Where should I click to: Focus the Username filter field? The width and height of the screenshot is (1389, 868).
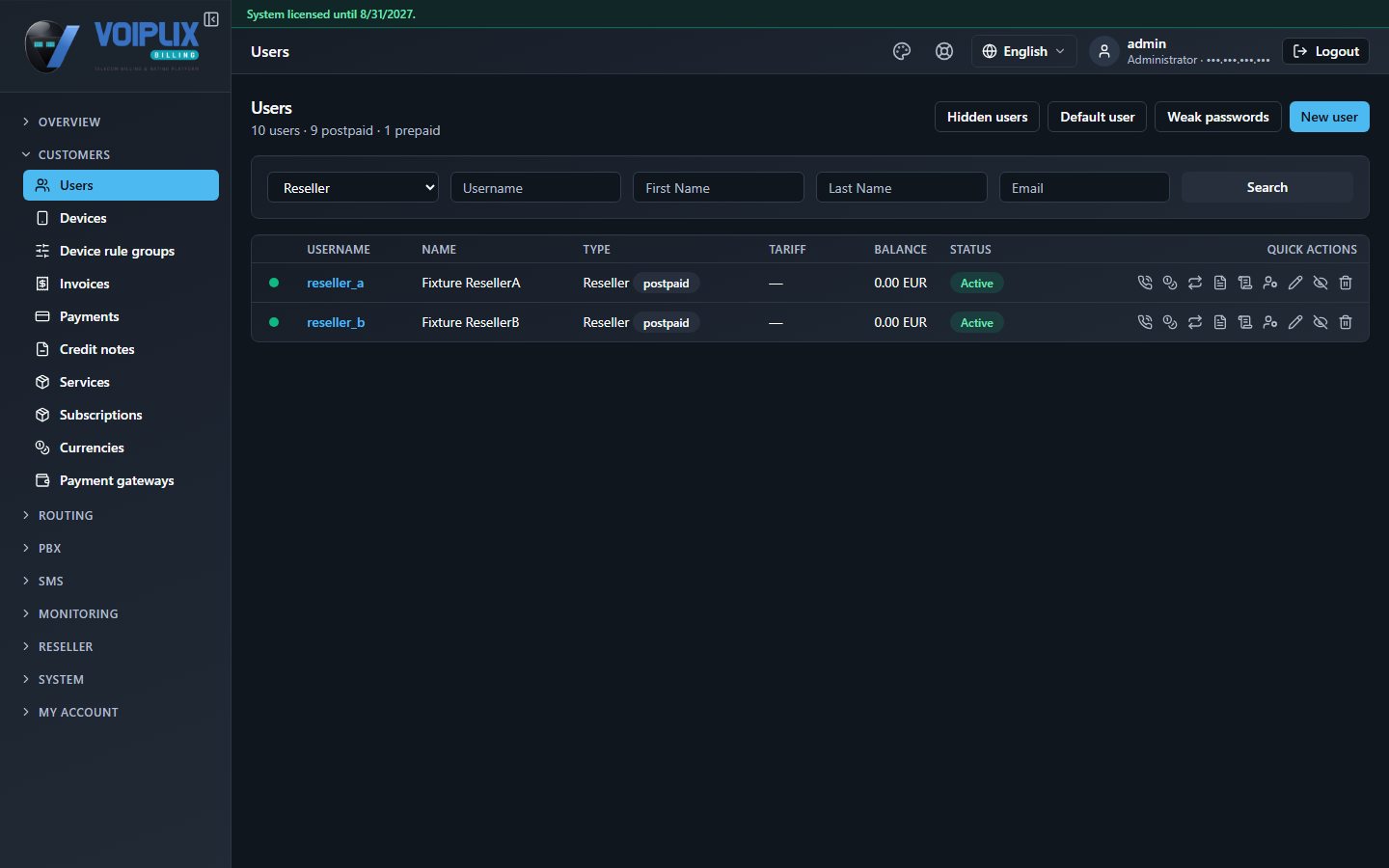coord(535,187)
